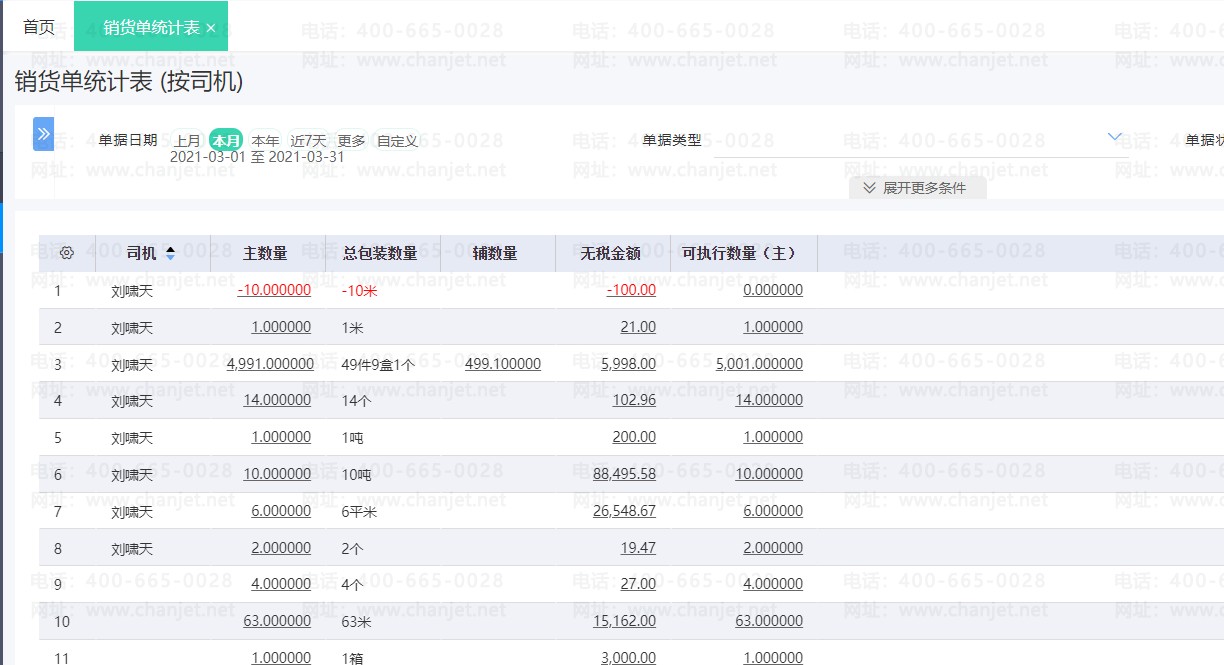Image resolution: width=1224 pixels, height=665 pixels.
Task: Open the 单据类型 dropdown arrow
Action: pyautogui.click(x=1115, y=137)
